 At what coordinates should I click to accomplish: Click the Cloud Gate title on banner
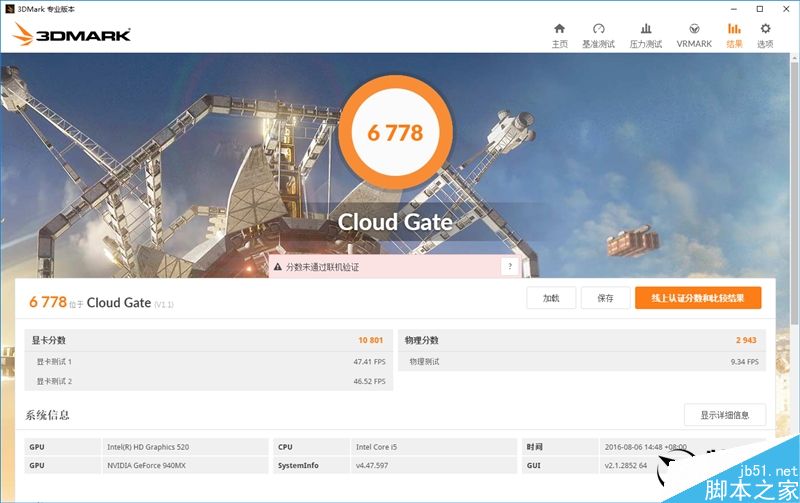tap(395, 222)
